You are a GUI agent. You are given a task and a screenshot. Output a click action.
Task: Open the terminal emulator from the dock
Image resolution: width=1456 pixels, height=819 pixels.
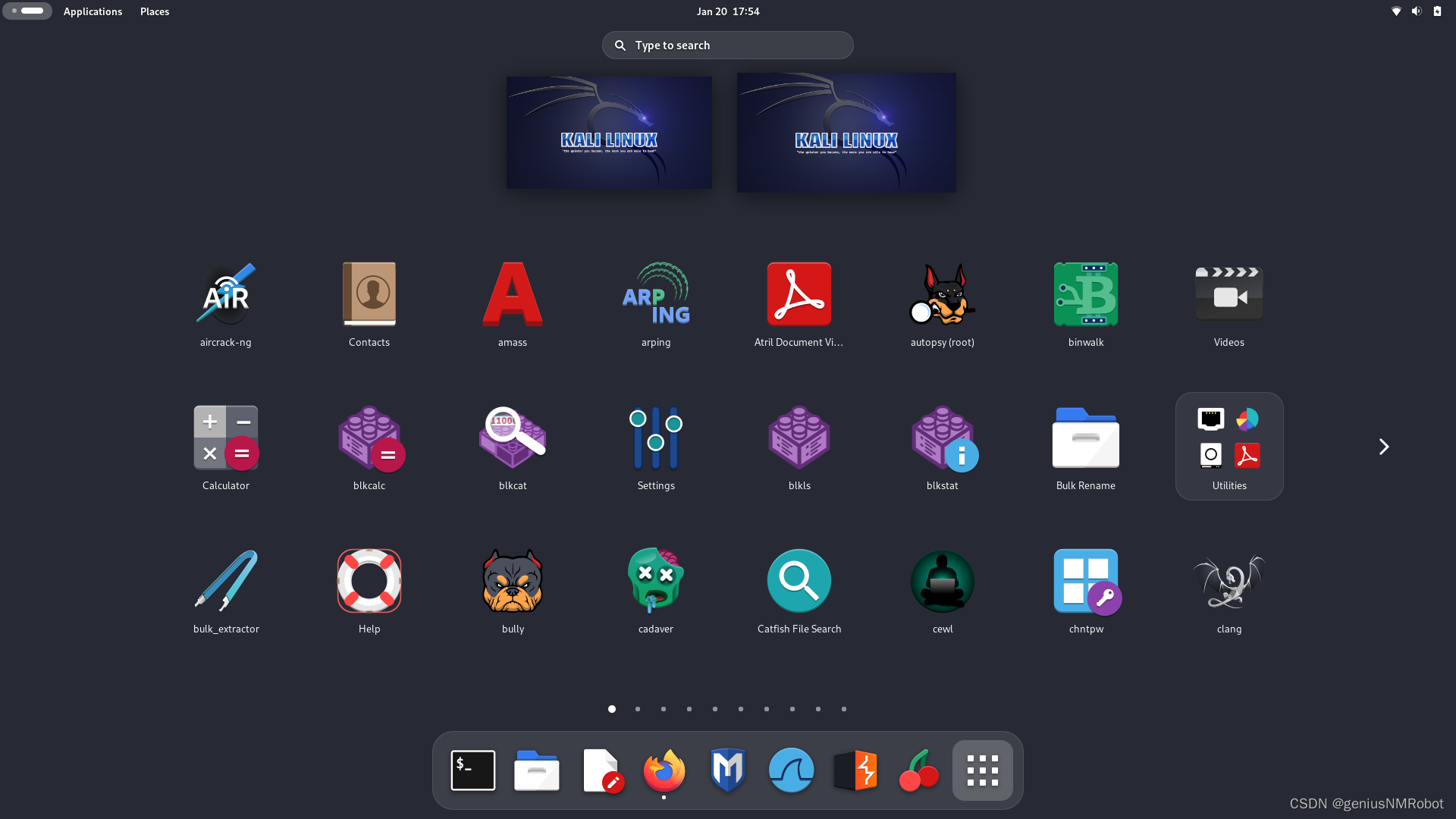point(472,770)
